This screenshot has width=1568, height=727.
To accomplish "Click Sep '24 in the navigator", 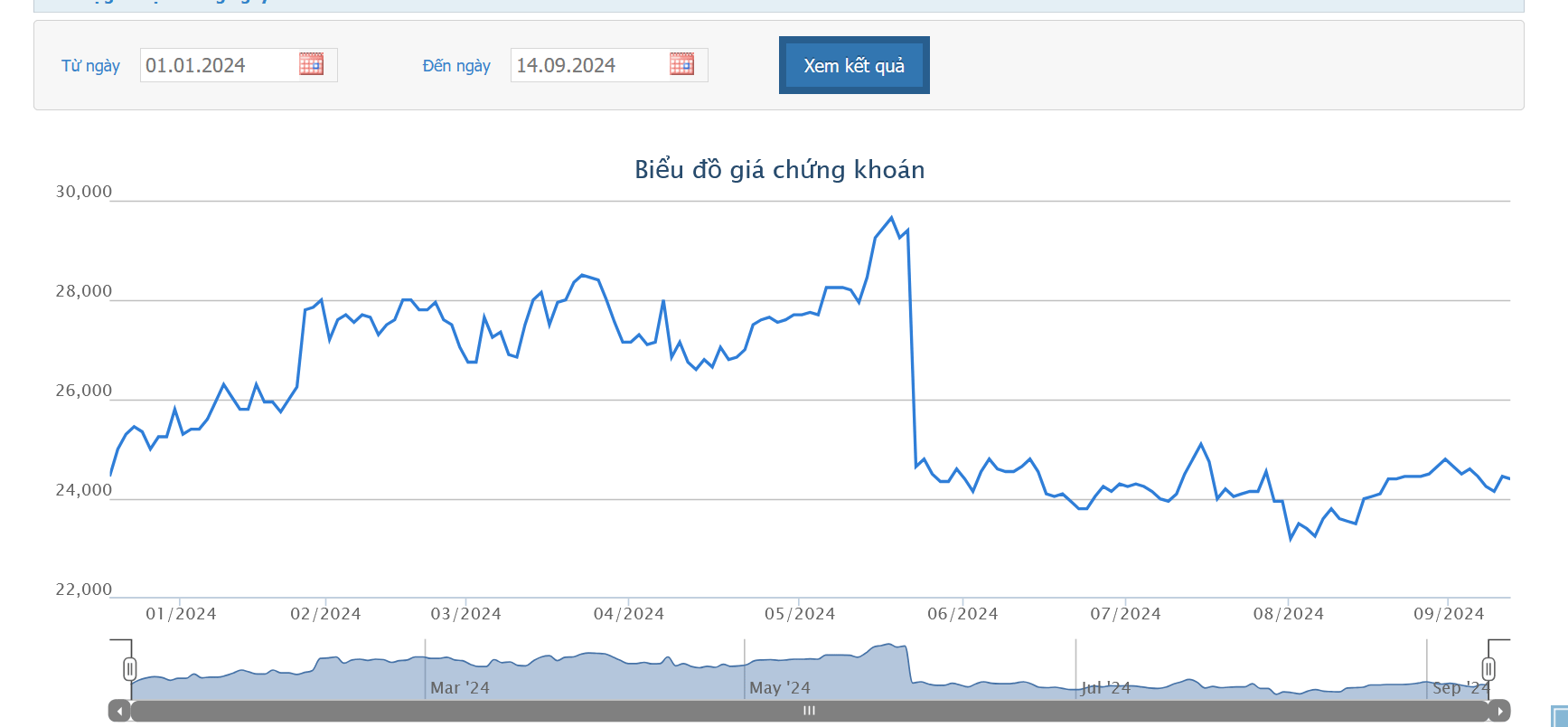I will click(1461, 688).
